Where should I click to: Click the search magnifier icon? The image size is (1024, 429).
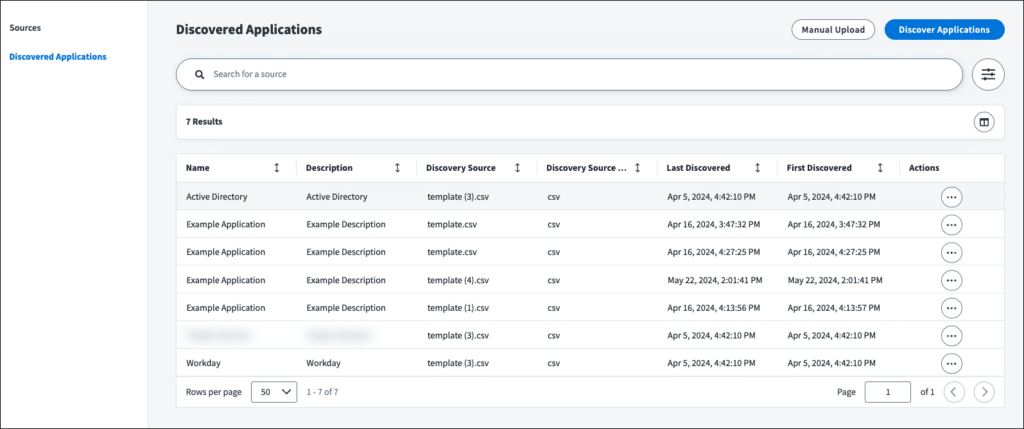(199, 74)
